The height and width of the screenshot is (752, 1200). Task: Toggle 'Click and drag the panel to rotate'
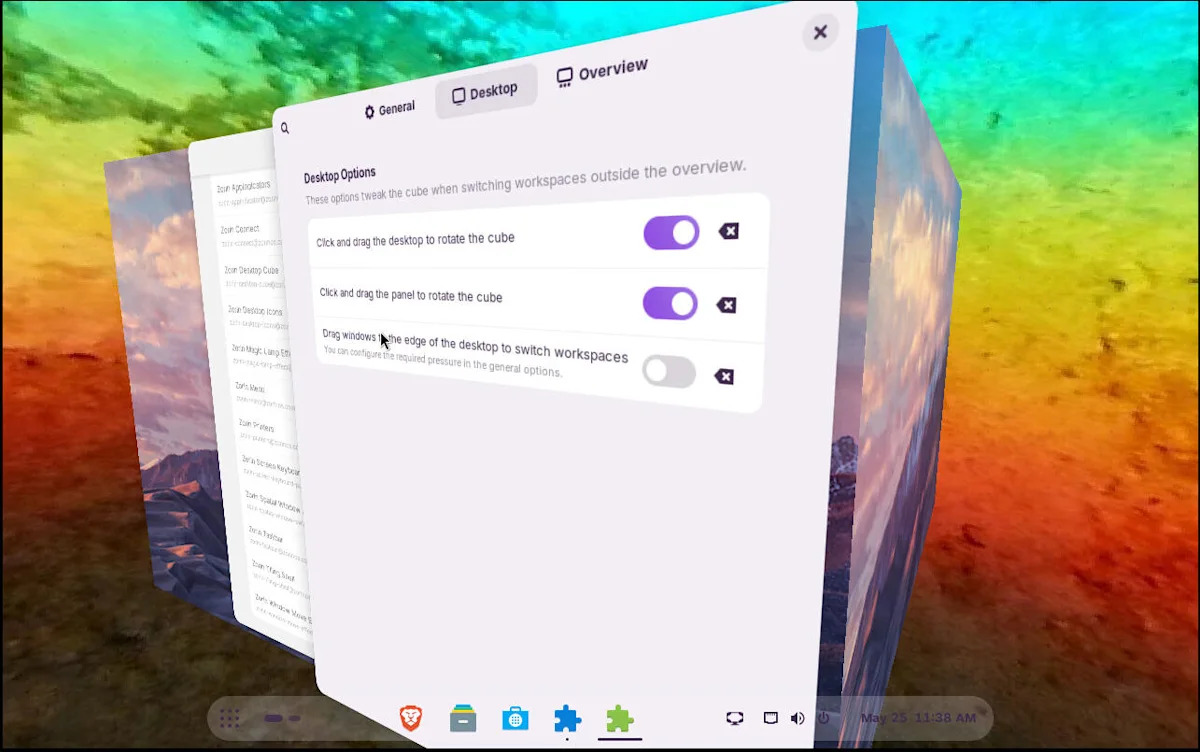670,303
